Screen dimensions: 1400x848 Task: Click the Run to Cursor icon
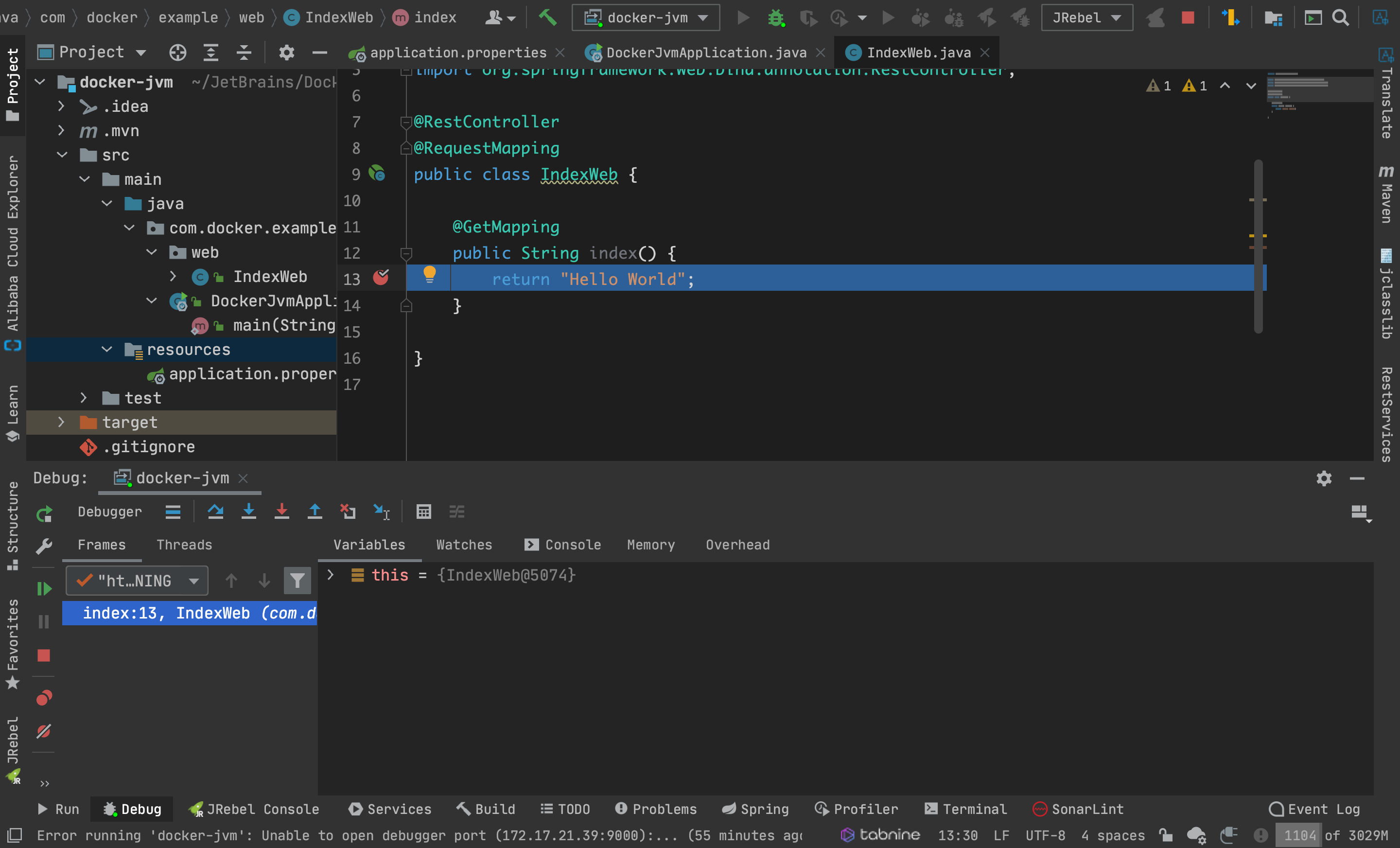point(381,512)
